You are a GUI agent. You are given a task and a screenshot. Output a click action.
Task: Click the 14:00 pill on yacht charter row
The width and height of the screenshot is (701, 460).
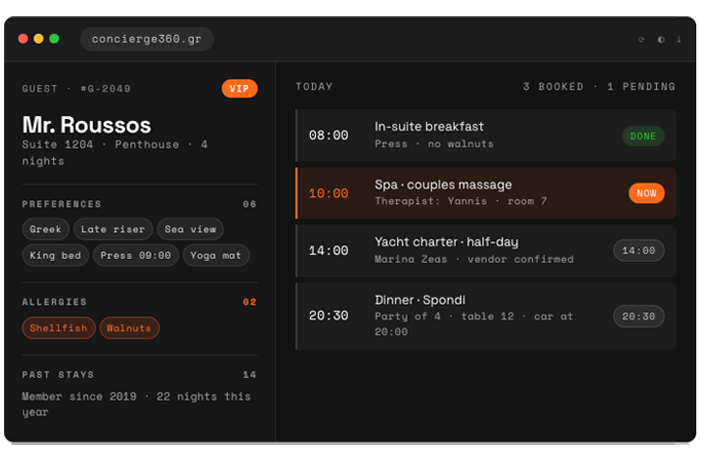click(639, 250)
